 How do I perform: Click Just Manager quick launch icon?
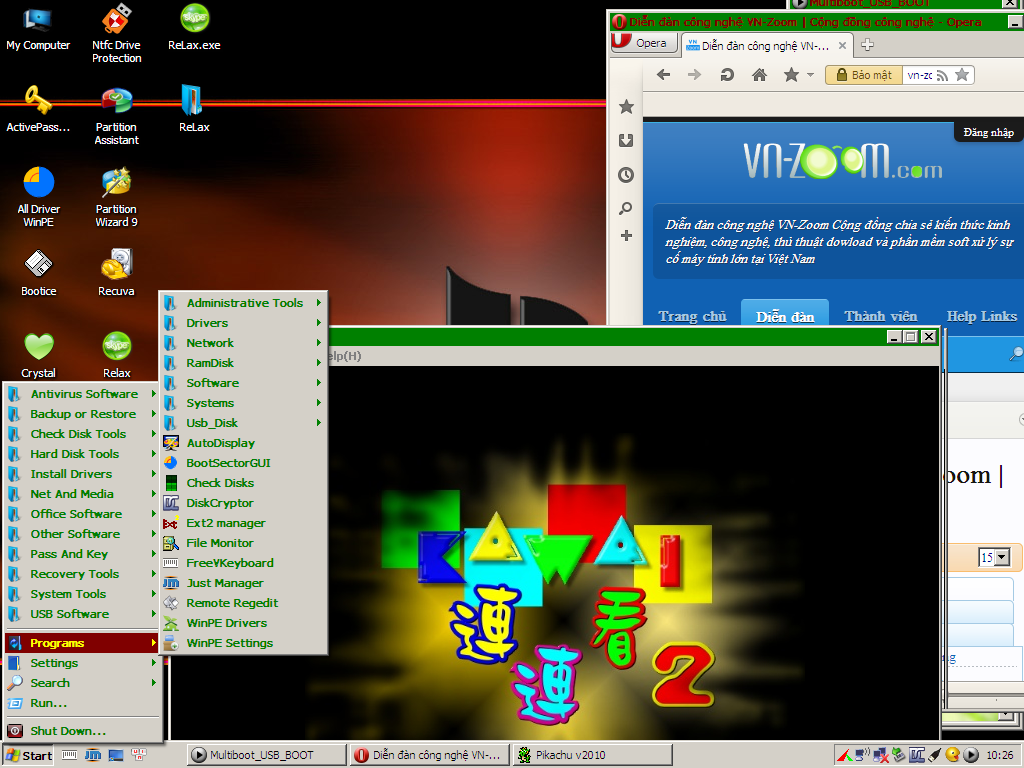93,756
